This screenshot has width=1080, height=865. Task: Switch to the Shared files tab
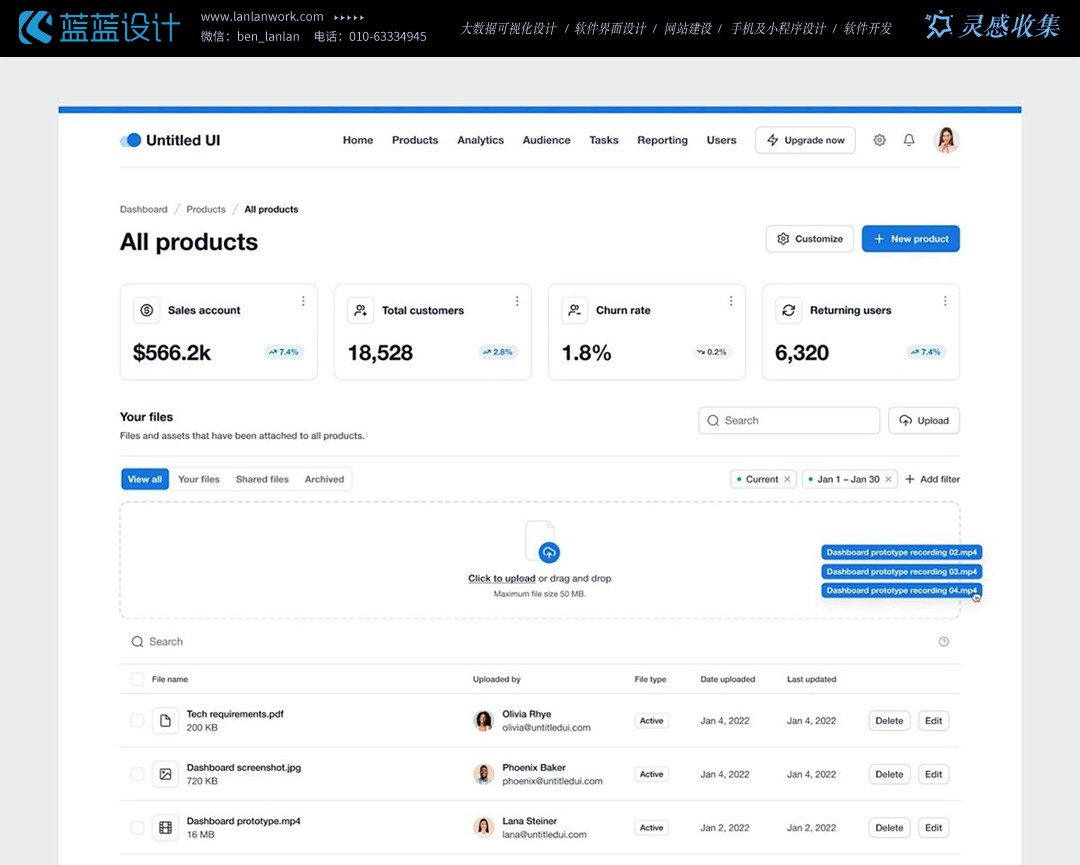[x=262, y=479]
